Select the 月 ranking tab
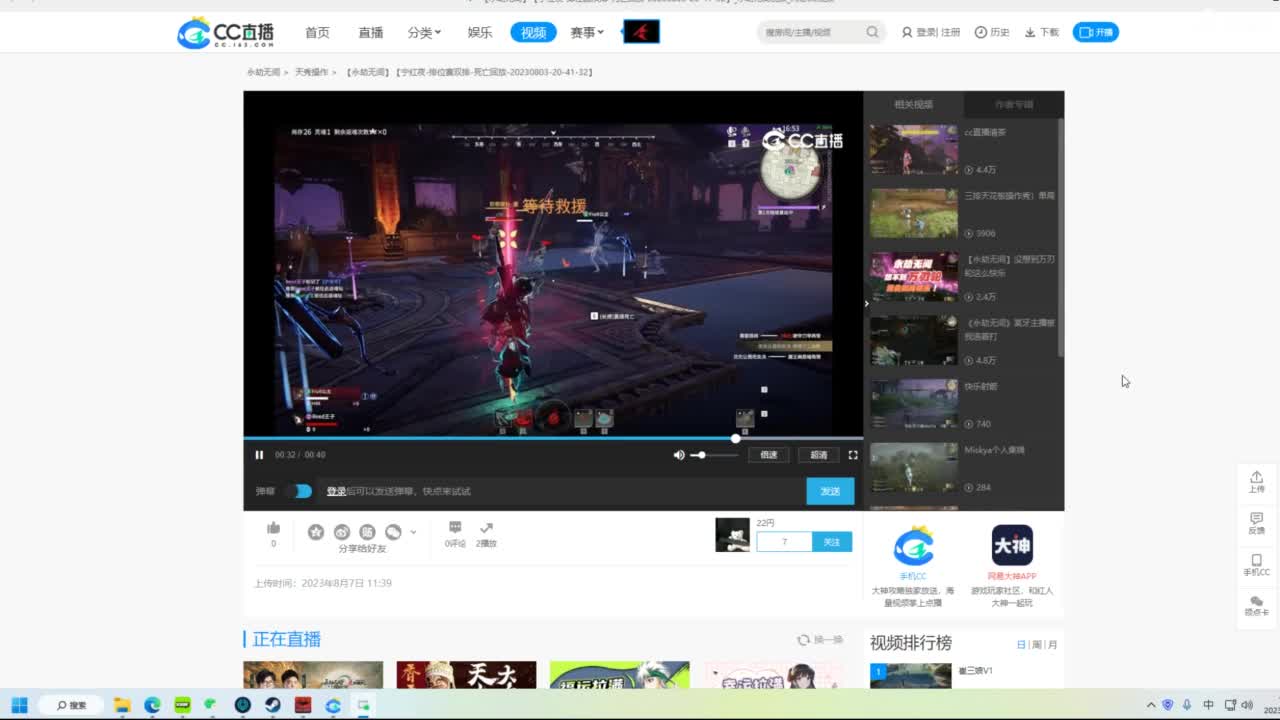This screenshot has height=720, width=1280. click(1053, 645)
